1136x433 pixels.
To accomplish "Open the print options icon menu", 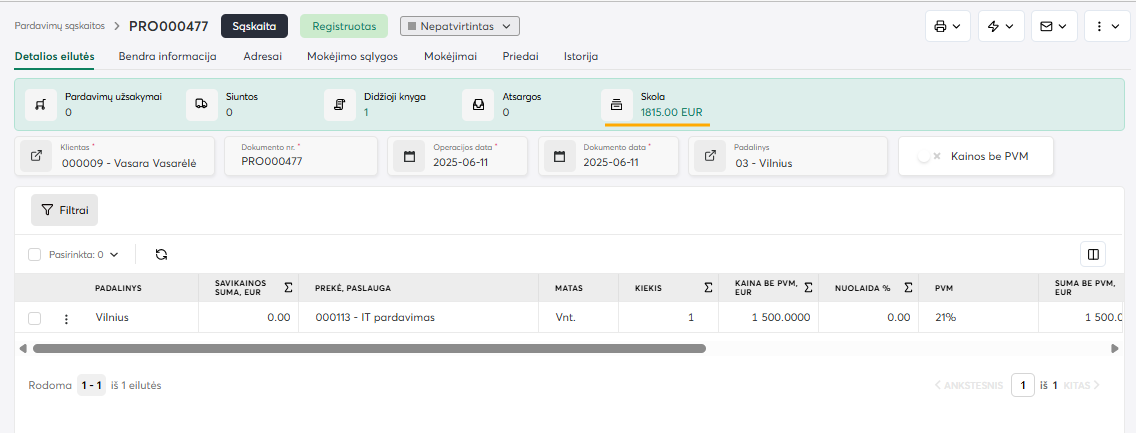I will (x=946, y=26).
